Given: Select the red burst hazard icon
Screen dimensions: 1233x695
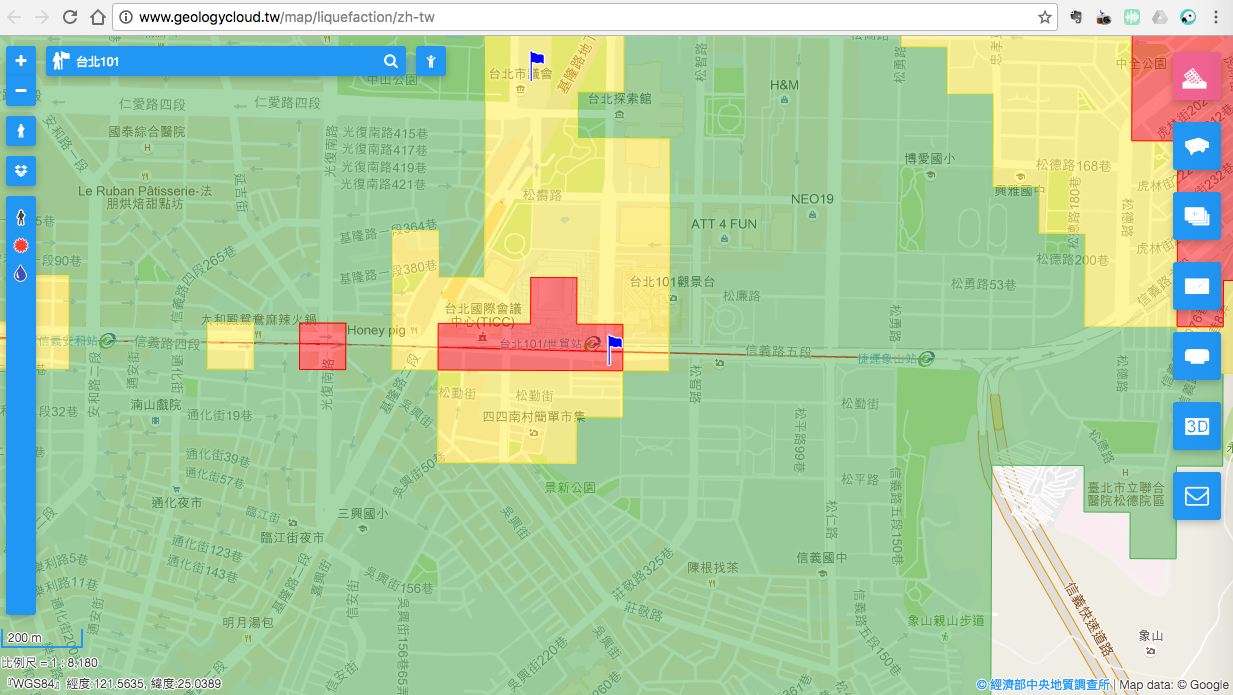Looking at the screenshot, I should 21,246.
